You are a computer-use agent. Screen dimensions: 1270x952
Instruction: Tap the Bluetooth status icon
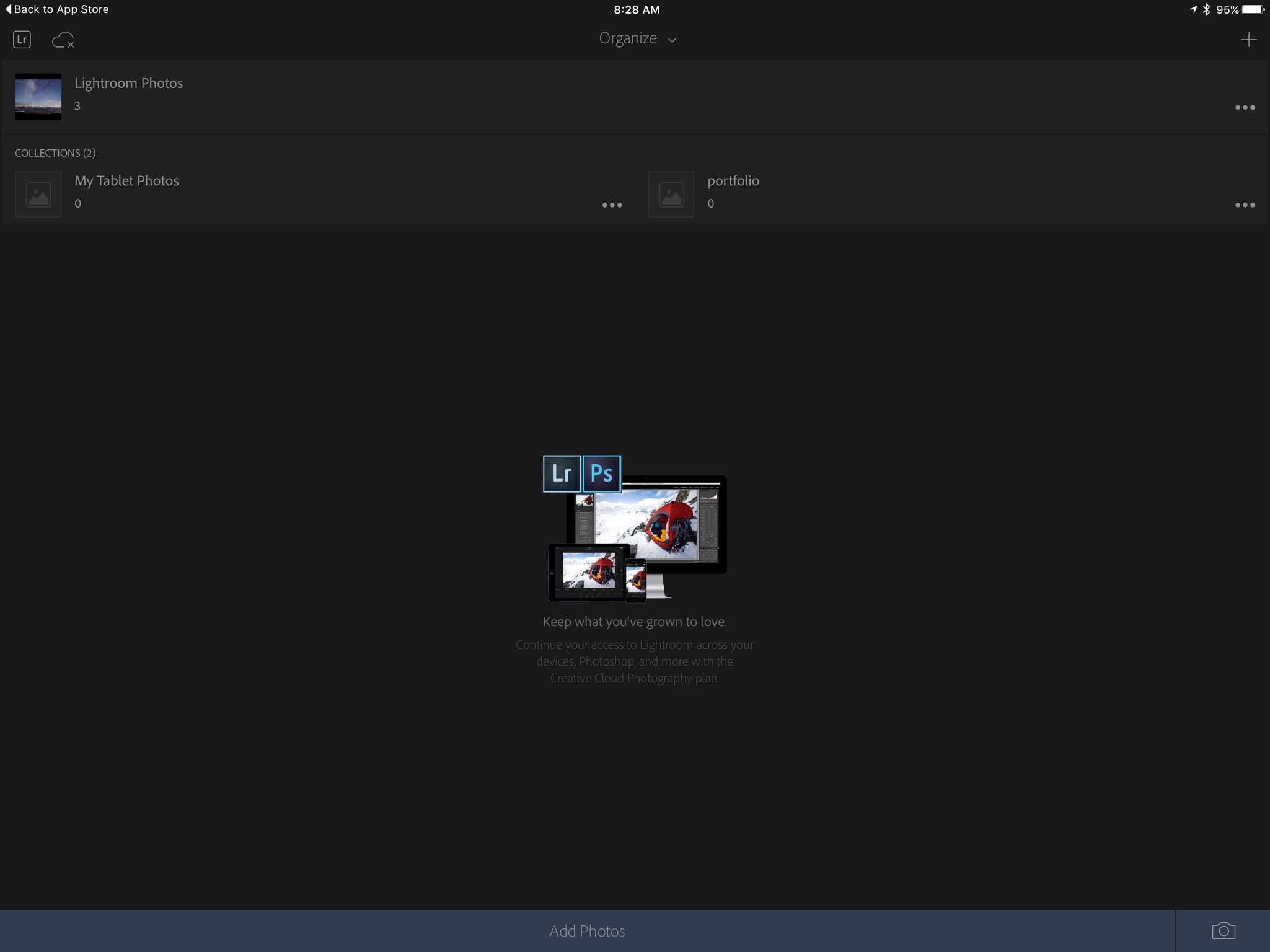pos(1206,9)
